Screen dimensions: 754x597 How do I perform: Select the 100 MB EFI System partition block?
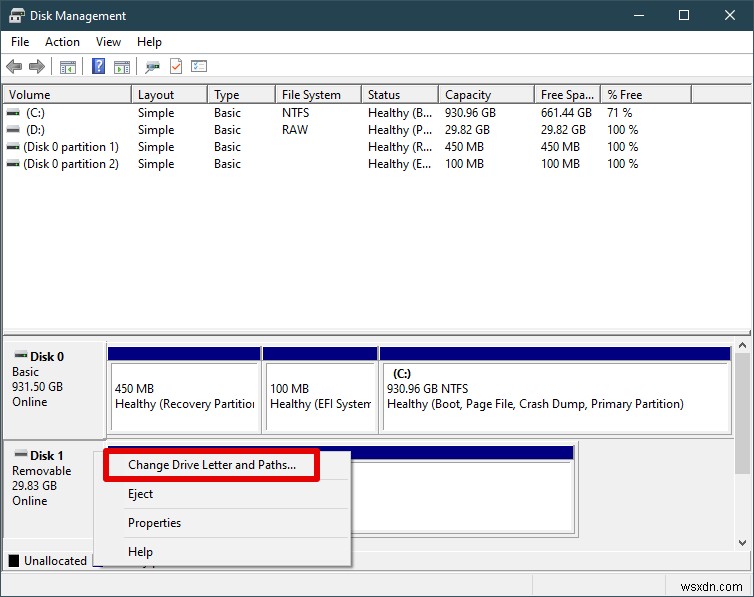320,390
